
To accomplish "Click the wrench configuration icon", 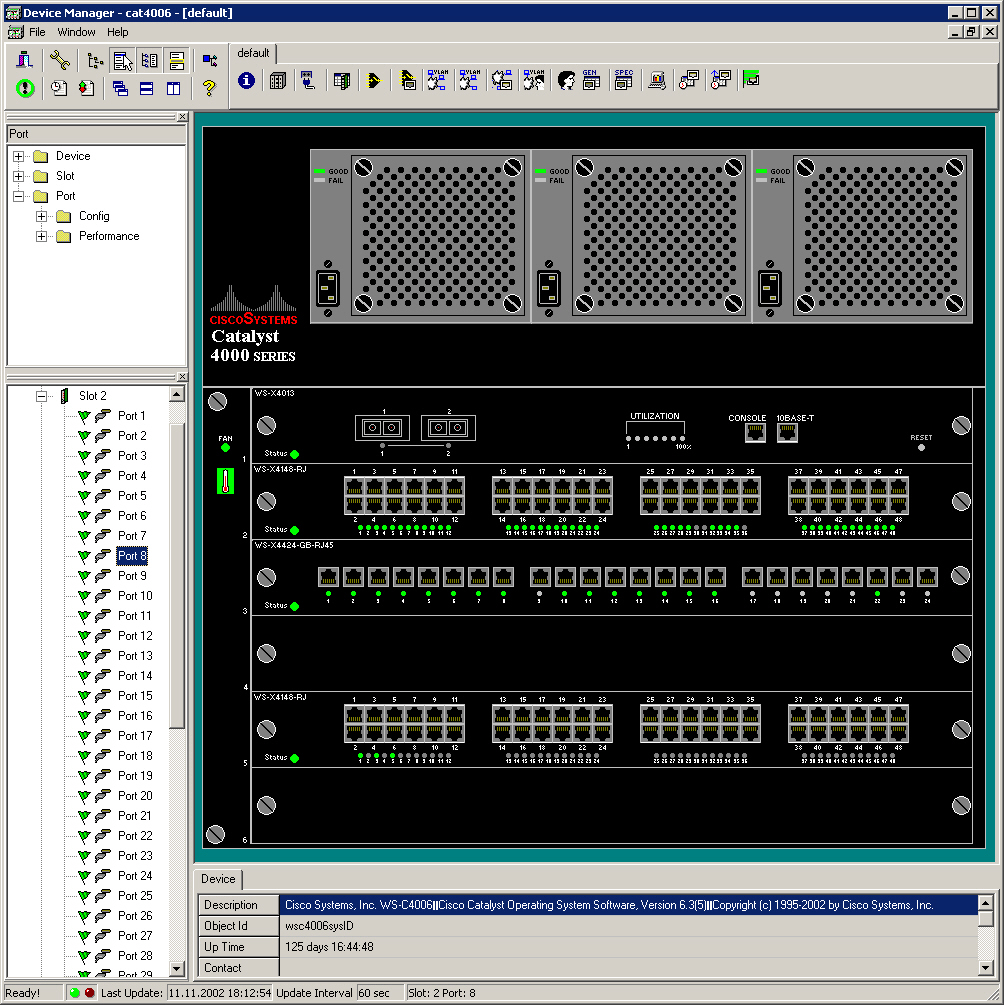I will point(59,60).
